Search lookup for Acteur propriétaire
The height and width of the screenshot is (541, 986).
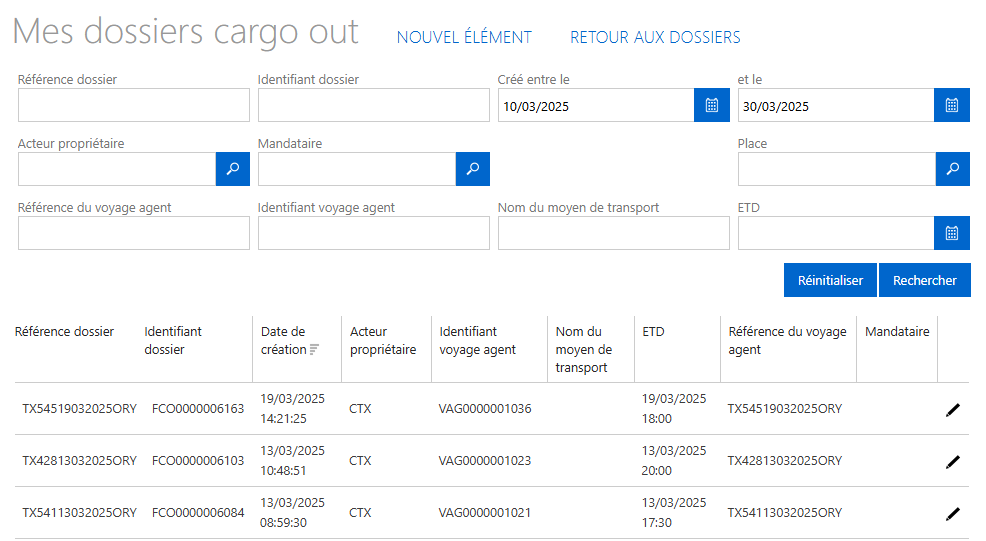pyautogui.click(x=232, y=169)
